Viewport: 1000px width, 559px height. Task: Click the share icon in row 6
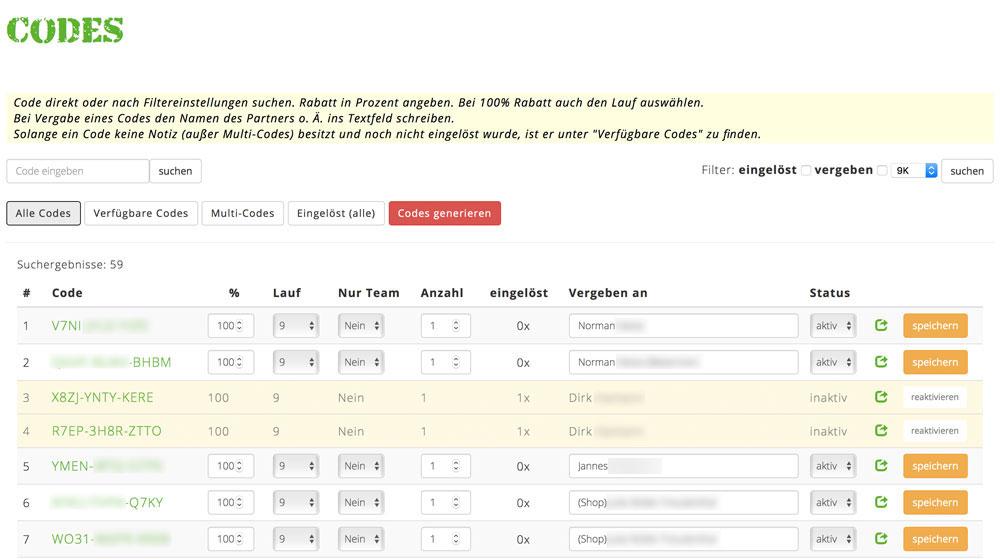tap(881, 503)
